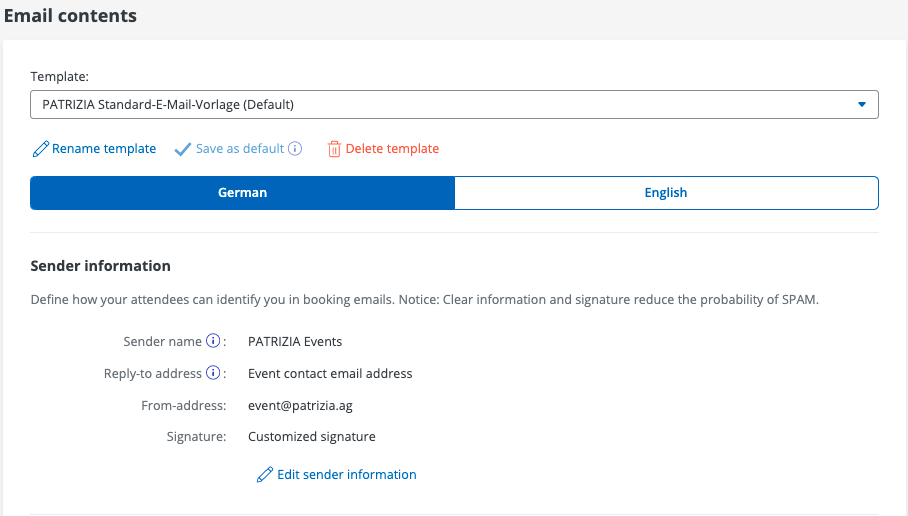
Task: Switch to the English language tab
Action: coord(666,193)
